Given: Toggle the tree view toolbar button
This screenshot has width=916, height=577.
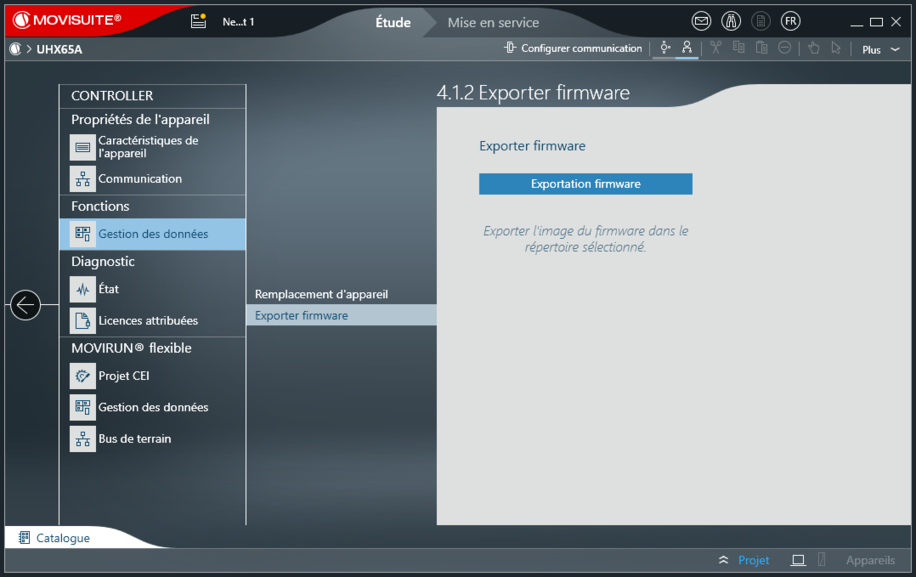Looking at the screenshot, I should pos(687,48).
